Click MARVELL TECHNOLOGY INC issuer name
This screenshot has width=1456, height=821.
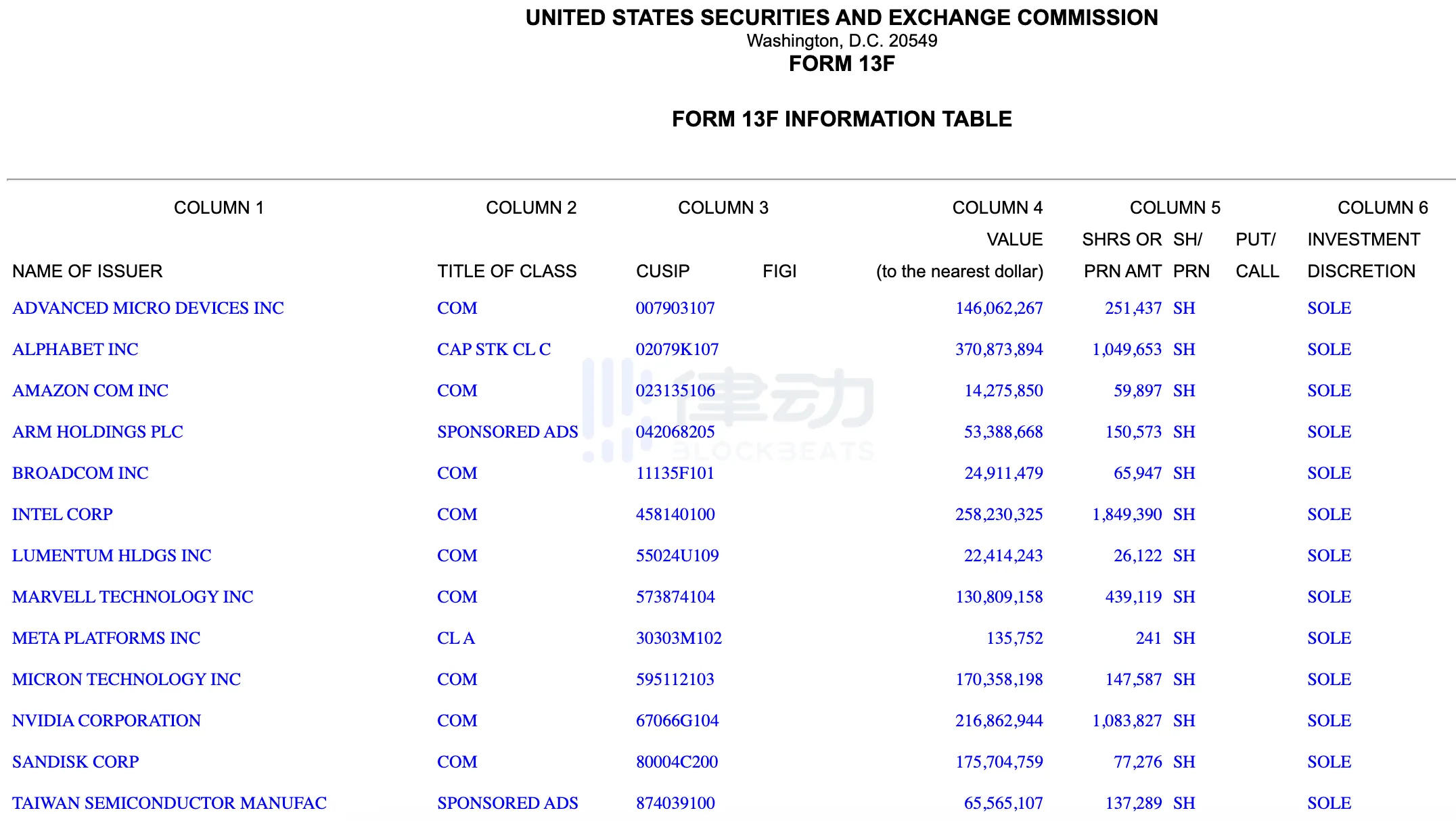[x=133, y=597]
